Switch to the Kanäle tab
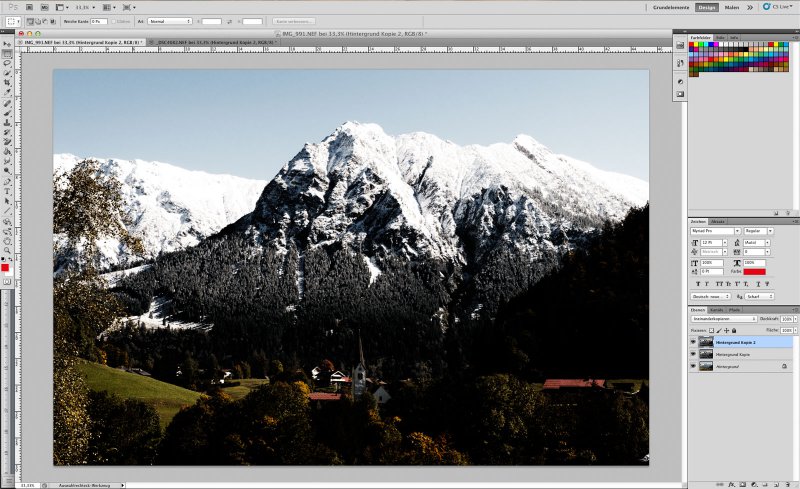The width and height of the screenshot is (800, 489). coord(716,310)
